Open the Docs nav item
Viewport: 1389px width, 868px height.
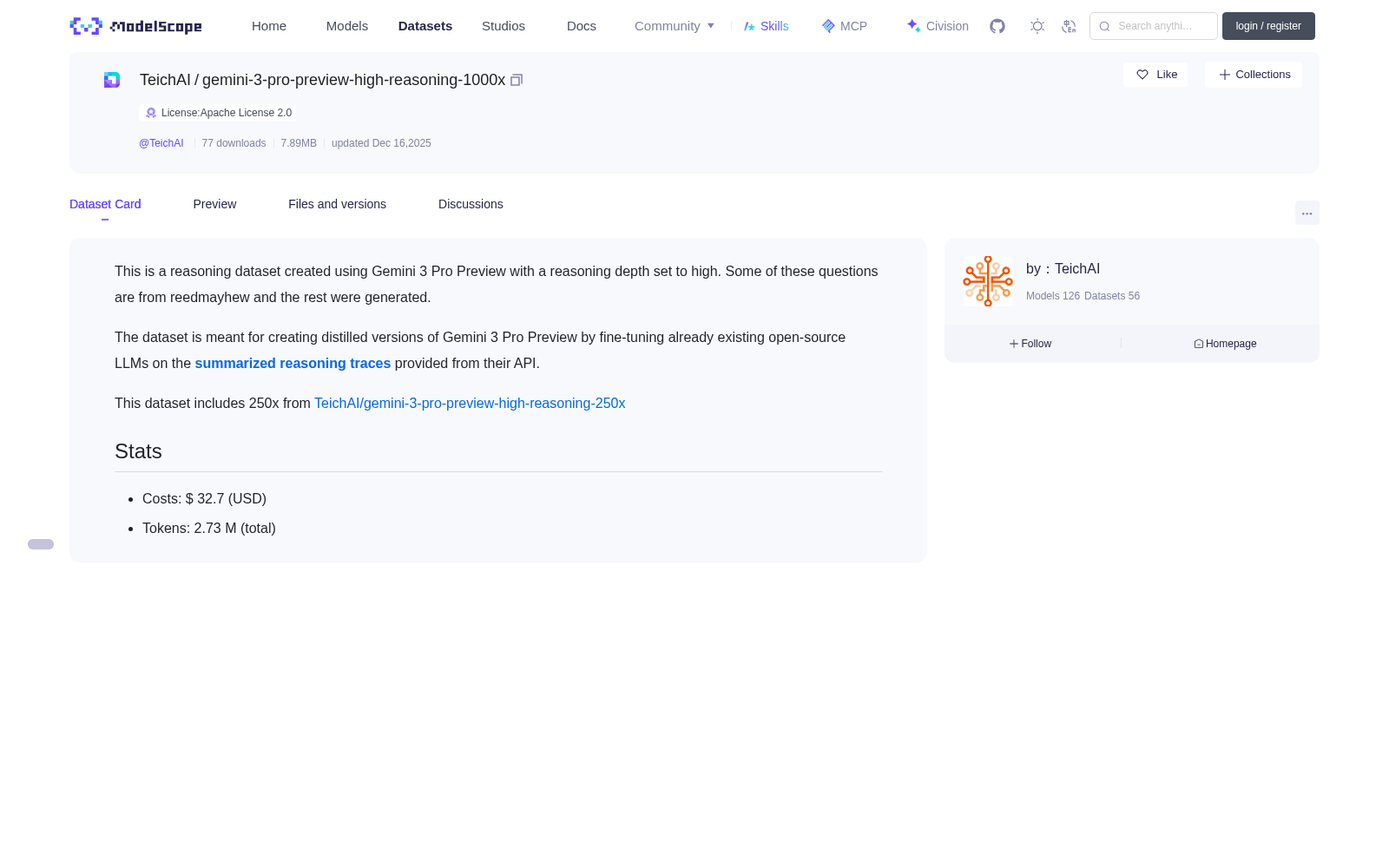point(582,26)
